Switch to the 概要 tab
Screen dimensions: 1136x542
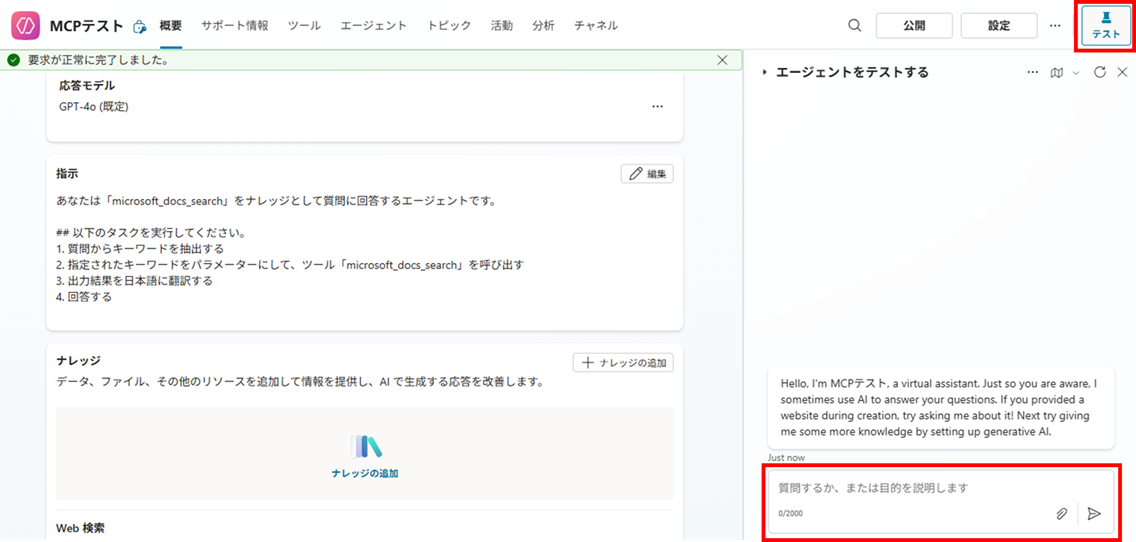click(x=171, y=25)
